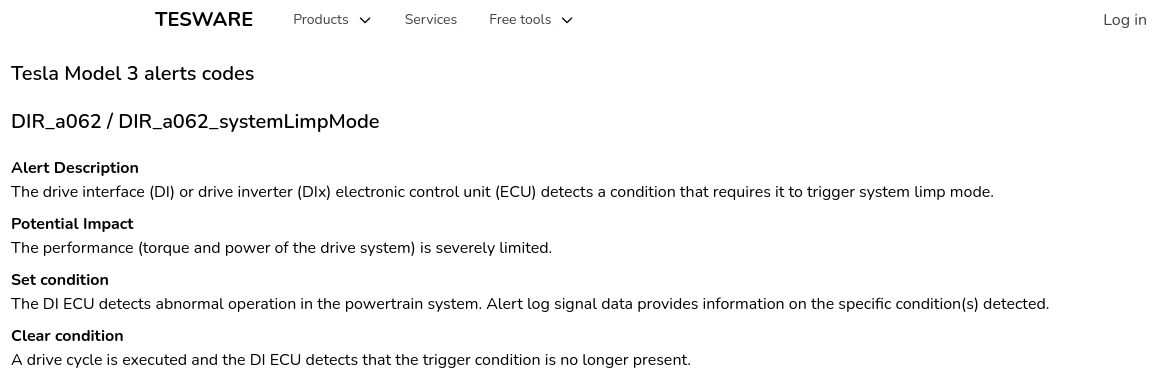
Task: Click the 'Set condition' label
Action: [60, 280]
